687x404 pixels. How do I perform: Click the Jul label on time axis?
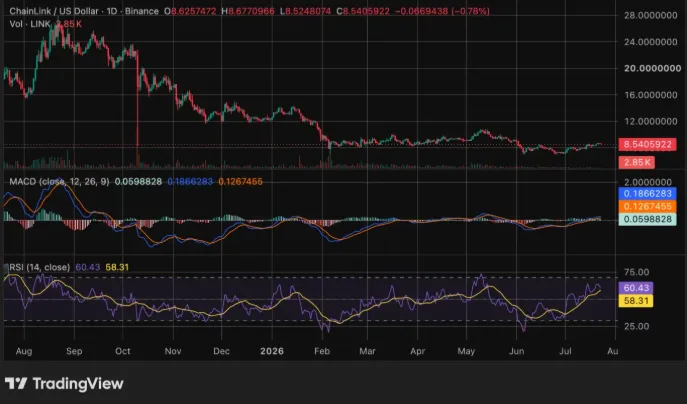click(x=565, y=351)
